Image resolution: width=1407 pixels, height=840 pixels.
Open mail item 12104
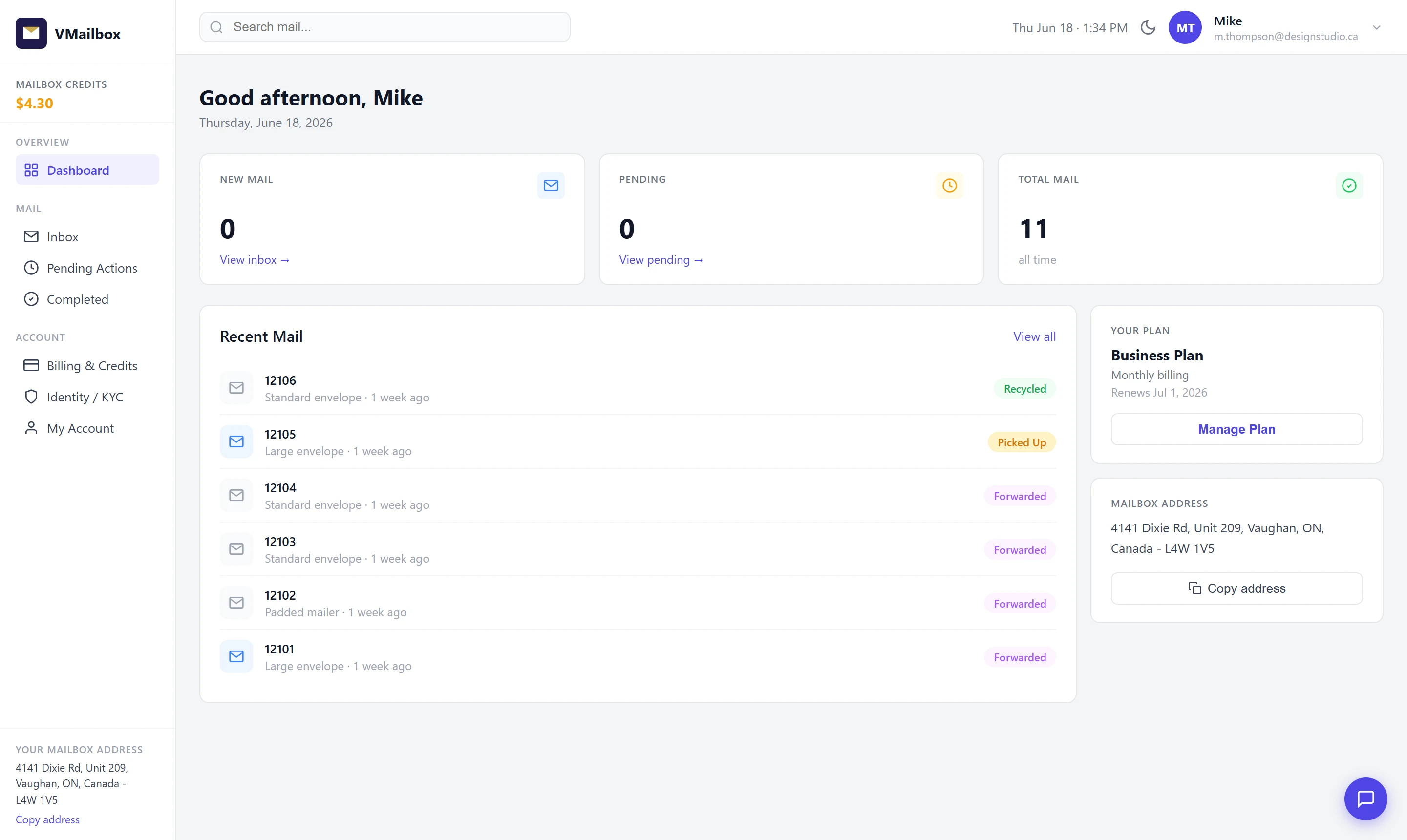[x=638, y=496]
